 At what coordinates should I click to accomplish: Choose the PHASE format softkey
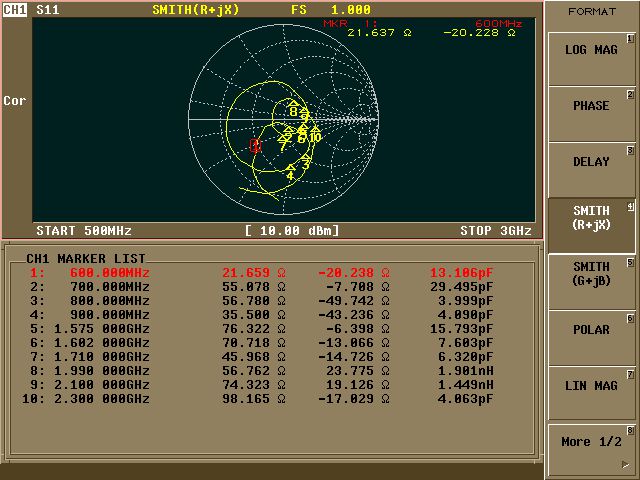[x=591, y=115]
